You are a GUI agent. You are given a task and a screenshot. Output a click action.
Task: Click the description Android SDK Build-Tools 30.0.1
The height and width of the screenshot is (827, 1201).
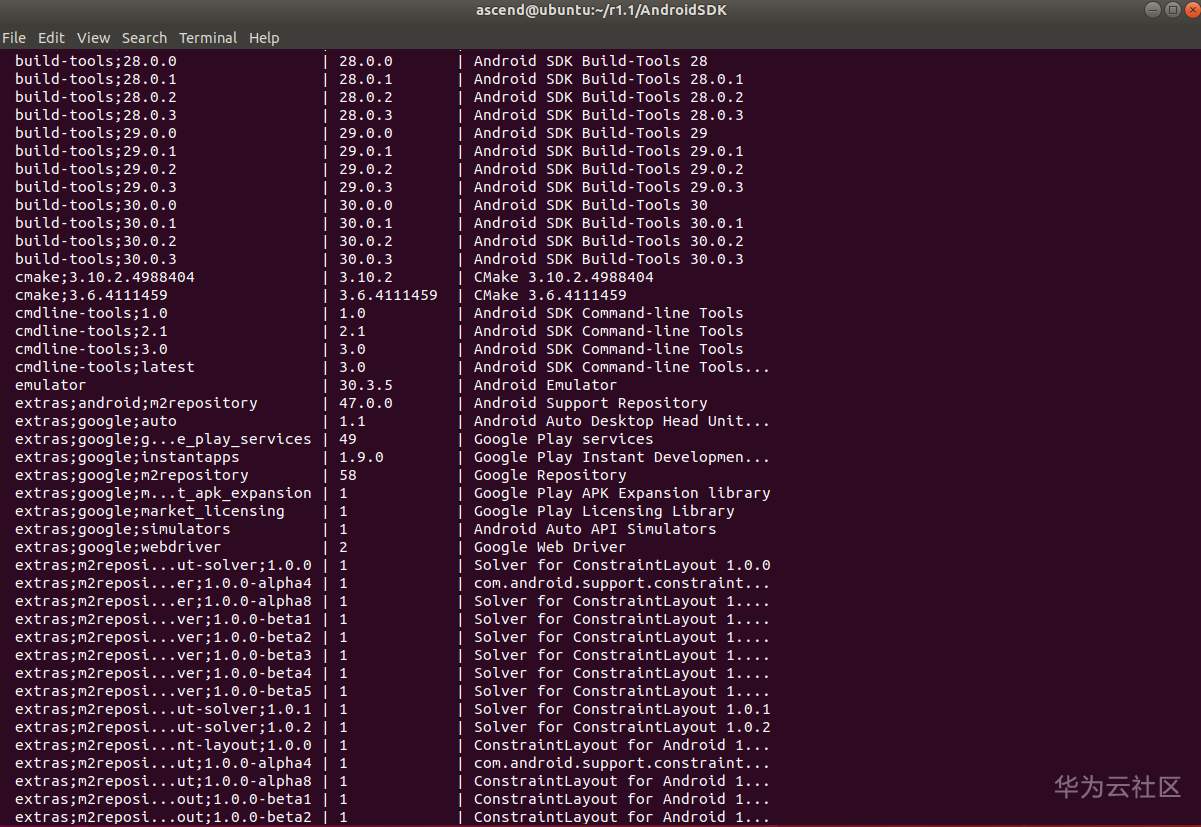pos(608,223)
